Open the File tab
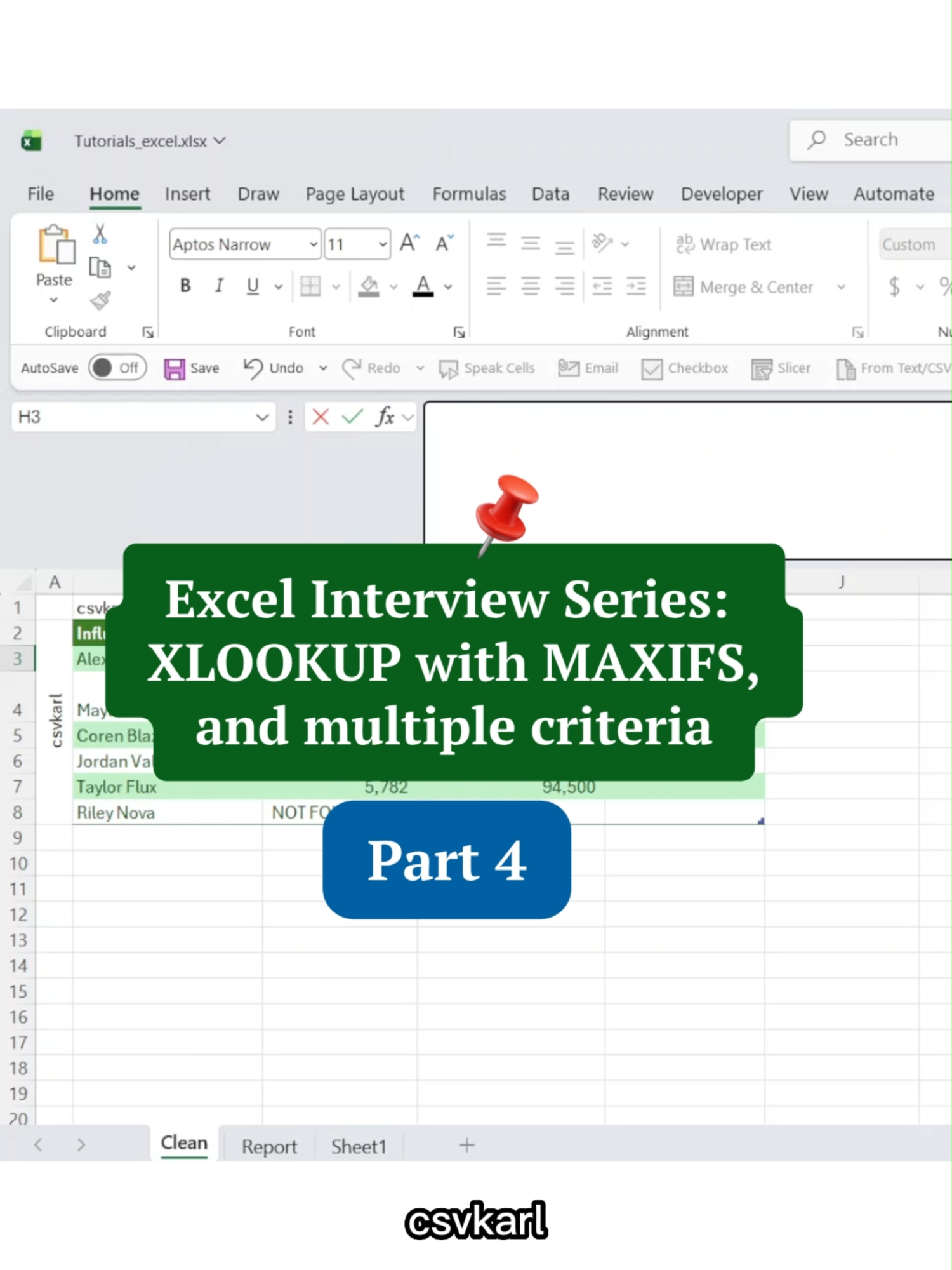Viewport: 952px width, 1270px height. point(41,194)
